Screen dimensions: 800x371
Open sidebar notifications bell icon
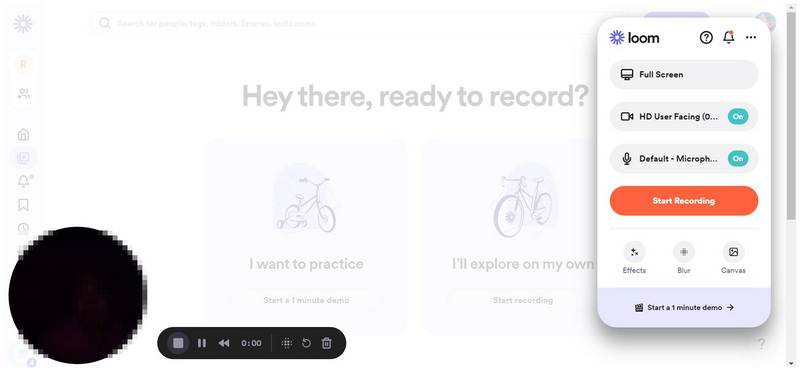pos(23,181)
